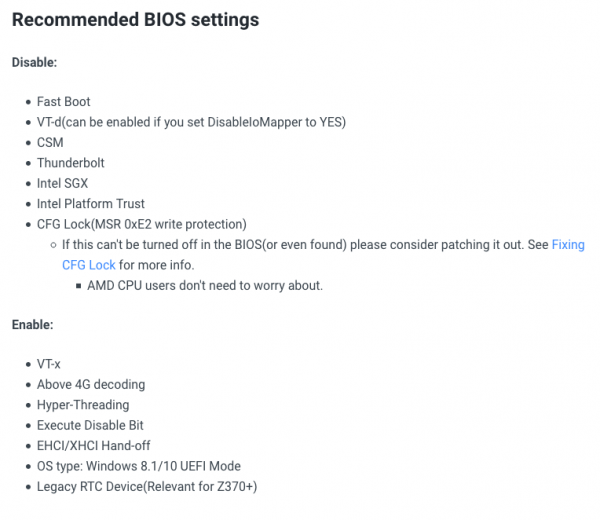Click the Recommended BIOS settings heading
The height and width of the screenshot is (520, 600).
(135, 20)
